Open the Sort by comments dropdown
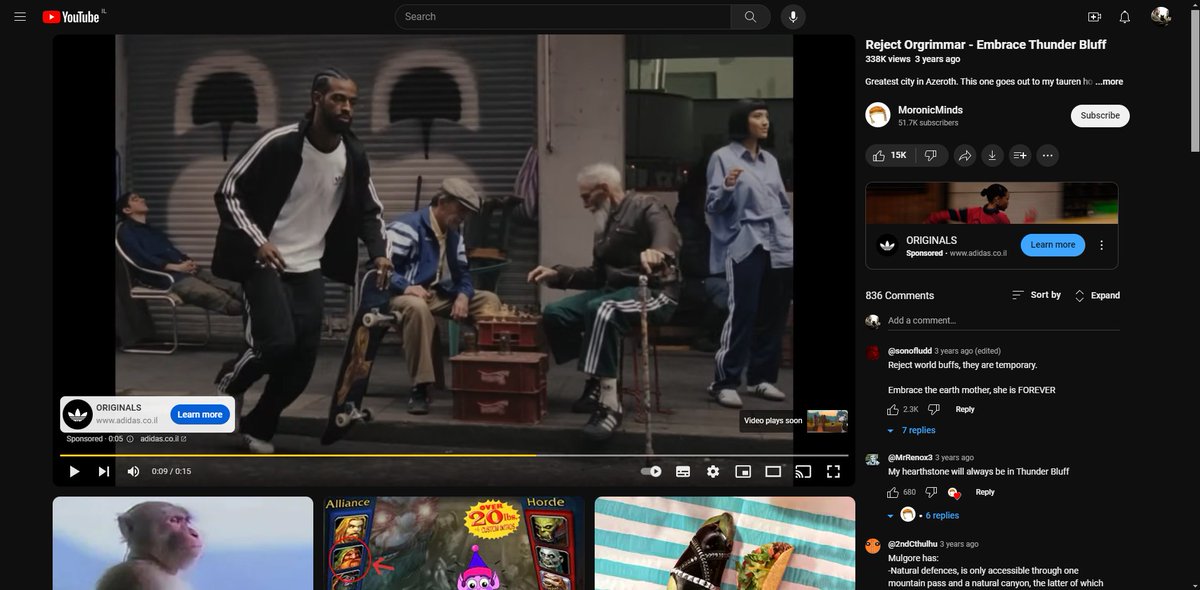The height and width of the screenshot is (590, 1200). tap(1036, 295)
